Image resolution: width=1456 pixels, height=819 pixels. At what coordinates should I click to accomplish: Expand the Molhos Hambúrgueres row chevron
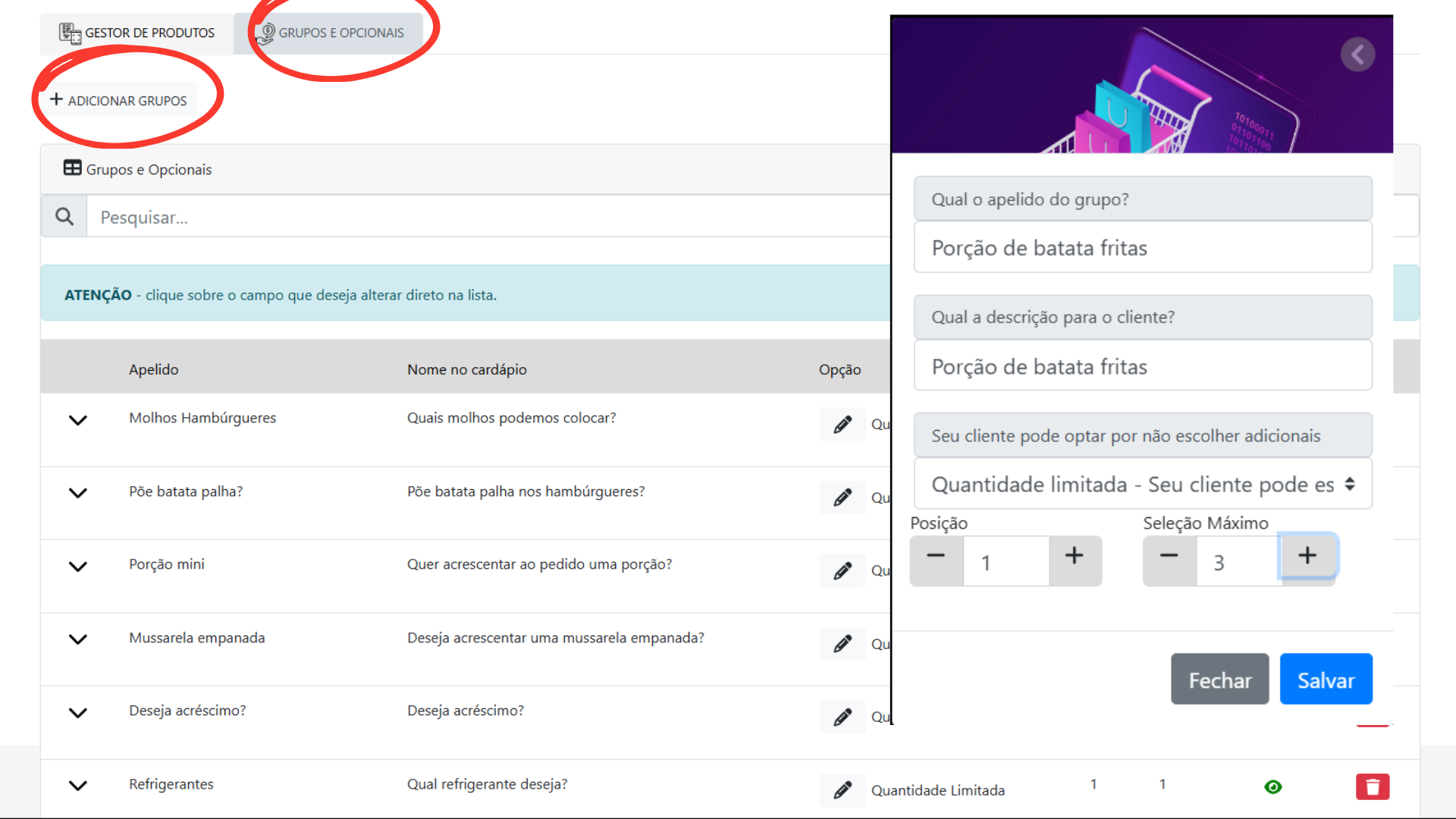coord(78,420)
